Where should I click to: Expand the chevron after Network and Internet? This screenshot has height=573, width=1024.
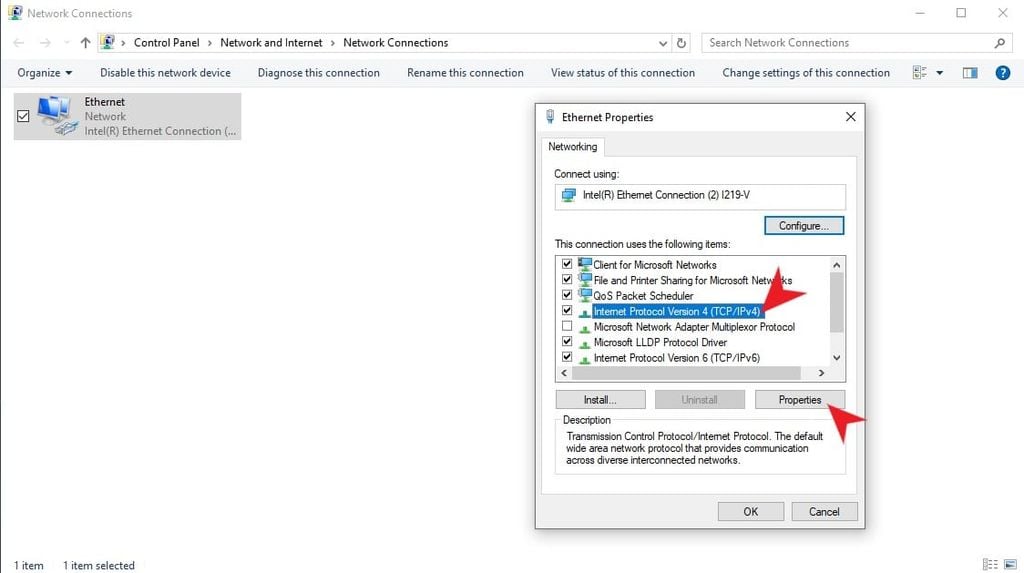(x=332, y=43)
